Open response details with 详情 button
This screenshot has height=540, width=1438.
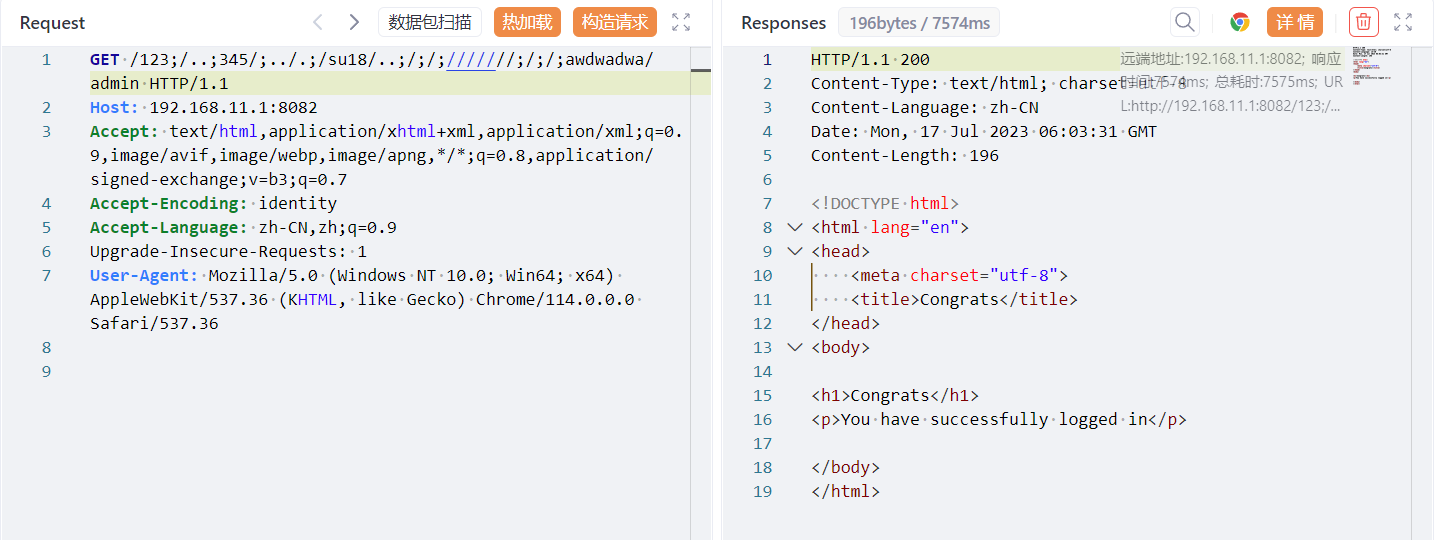tap(1294, 22)
